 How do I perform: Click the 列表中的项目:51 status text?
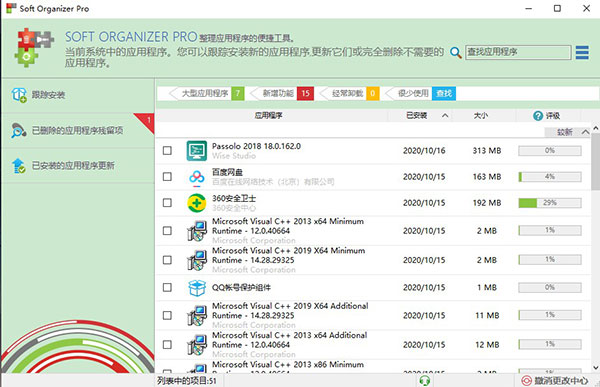pyautogui.click(x=186, y=380)
